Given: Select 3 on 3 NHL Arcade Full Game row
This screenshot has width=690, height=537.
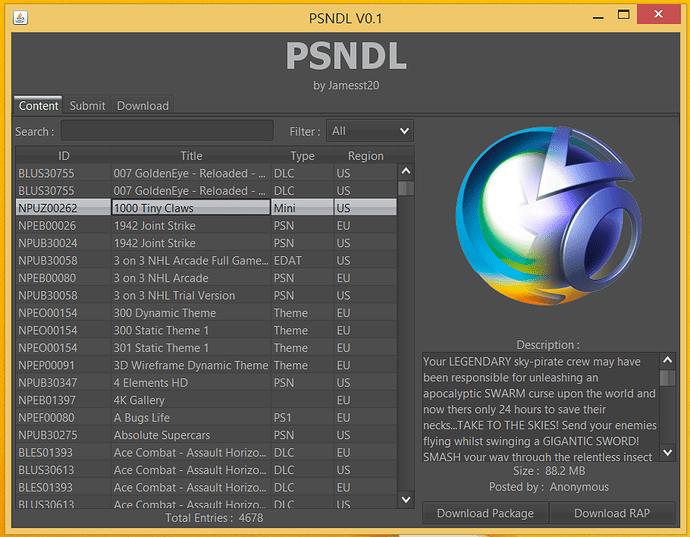Looking at the screenshot, I should (x=206, y=261).
